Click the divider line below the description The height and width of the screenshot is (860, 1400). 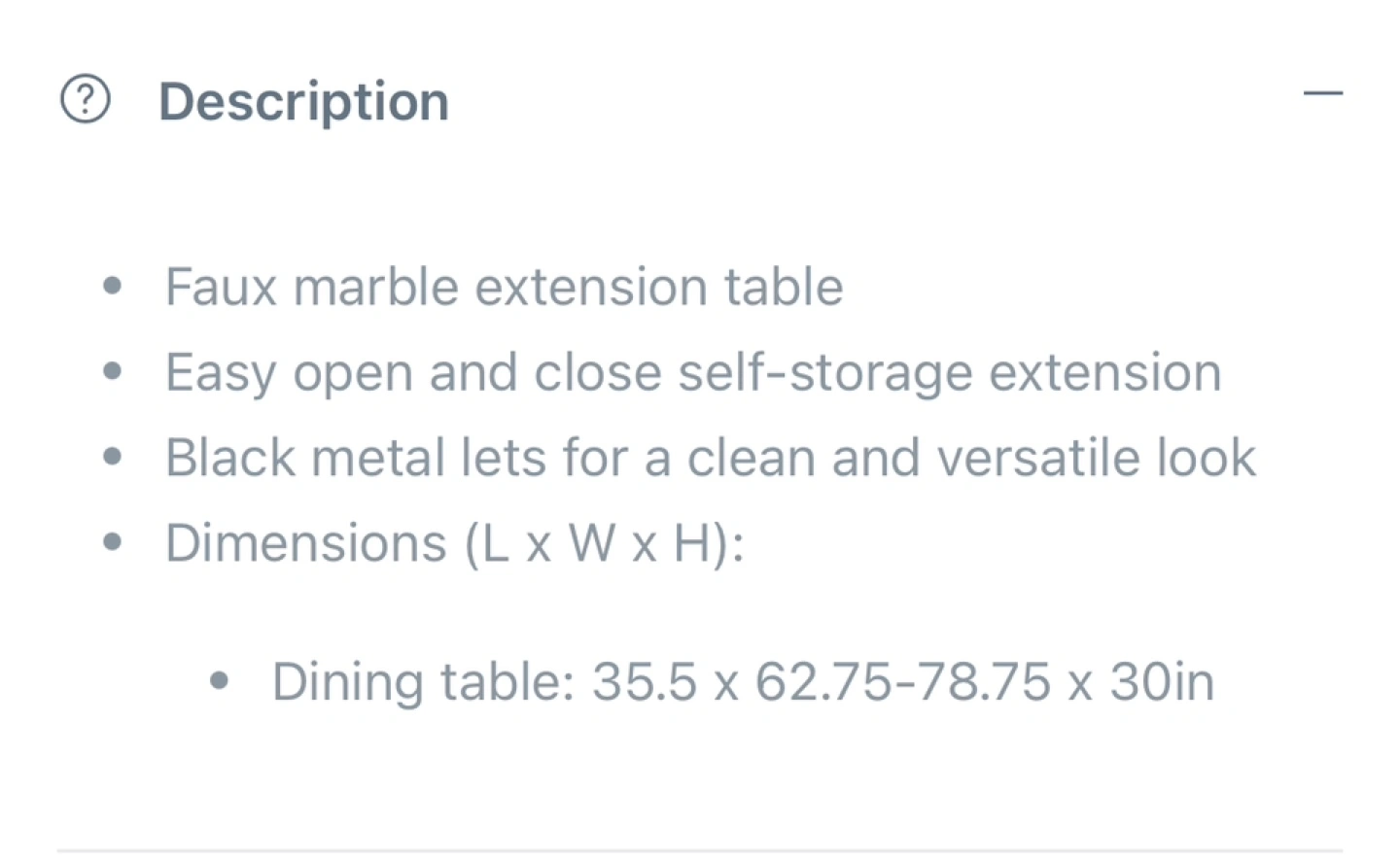click(700, 851)
